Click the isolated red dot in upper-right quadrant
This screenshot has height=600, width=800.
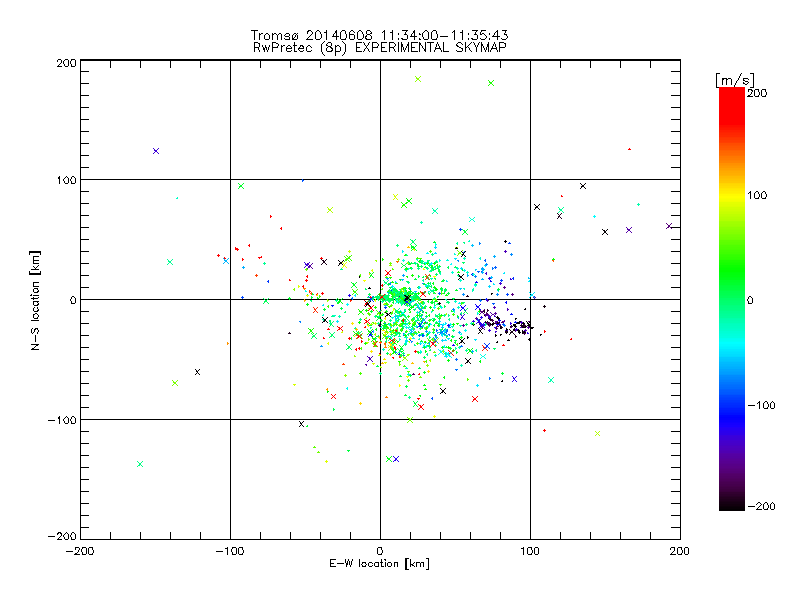tap(630, 149)
